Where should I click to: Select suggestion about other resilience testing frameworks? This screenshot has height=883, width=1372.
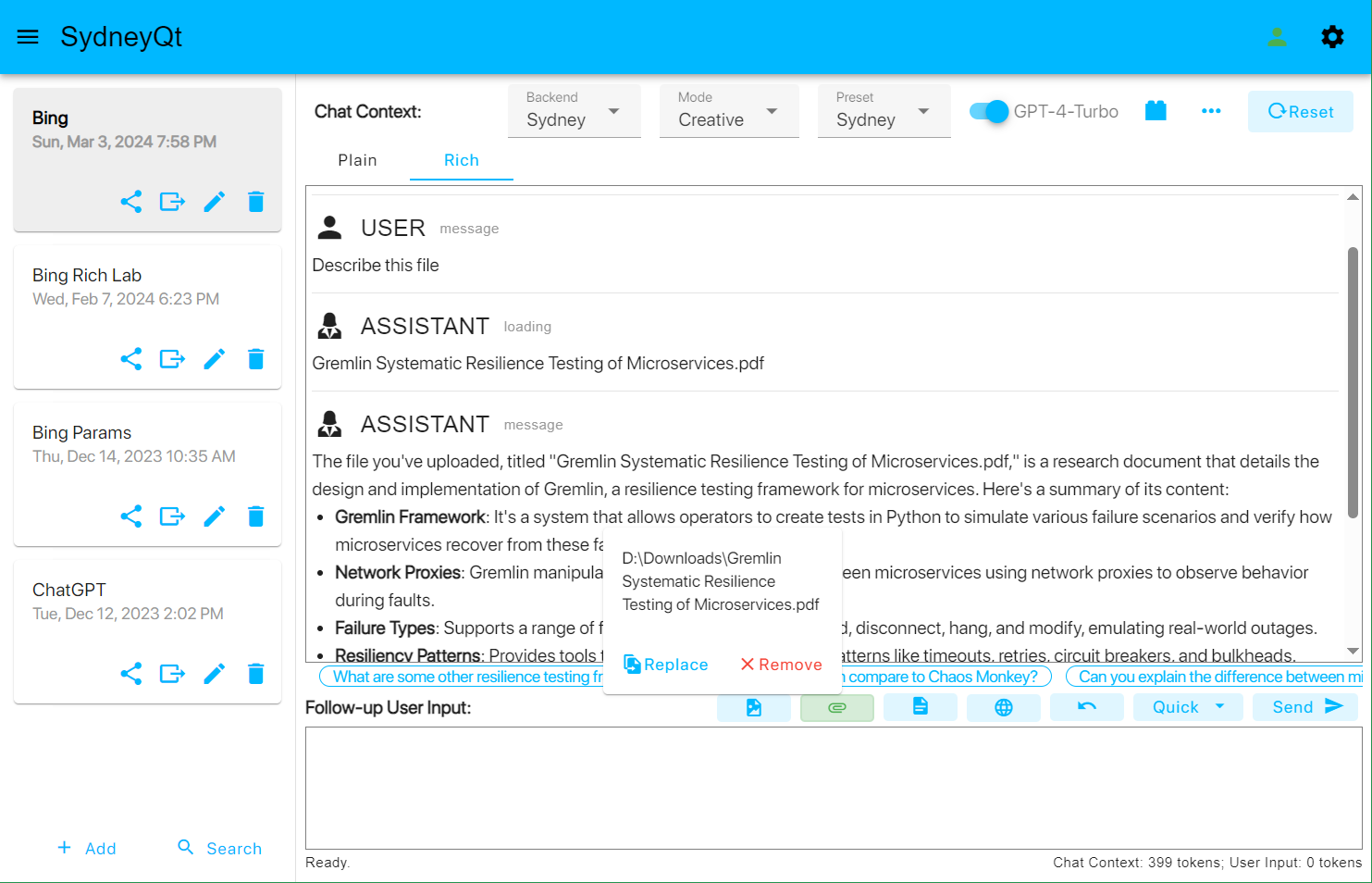click(461, 677)
